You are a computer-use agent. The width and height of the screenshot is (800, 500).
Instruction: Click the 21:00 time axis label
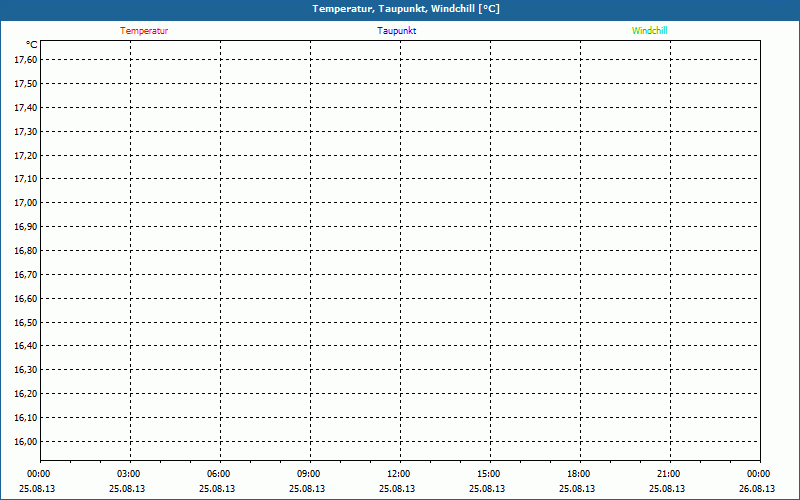tap(668, 474)
